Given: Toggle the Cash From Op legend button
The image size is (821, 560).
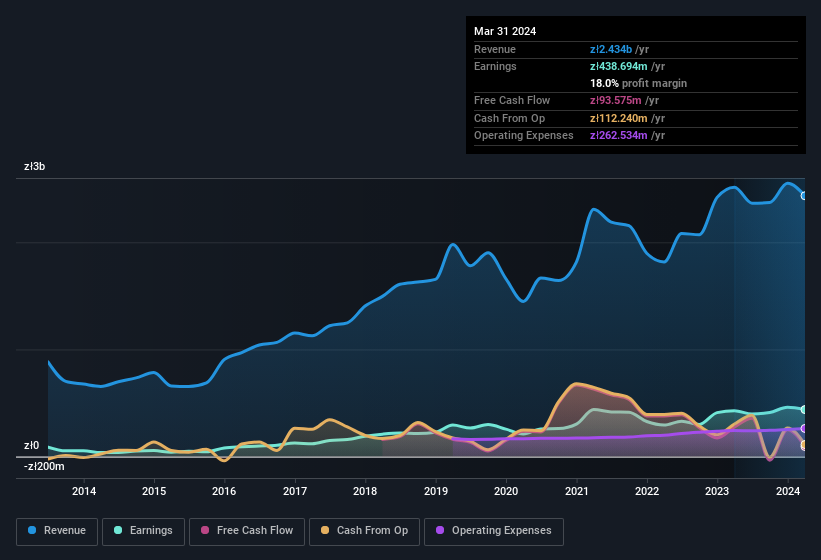Looking at the screenshot, I should (364, 531).
